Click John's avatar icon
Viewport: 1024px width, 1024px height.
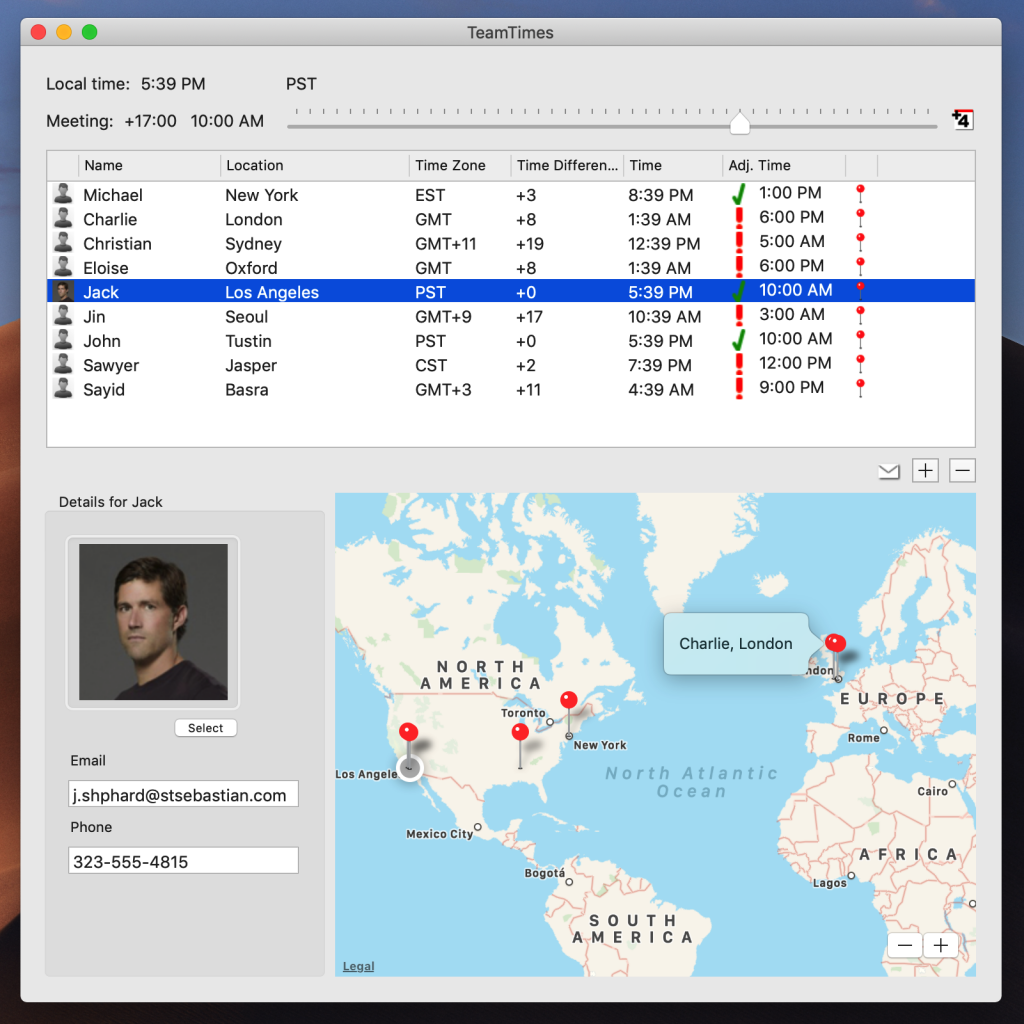coord(63,340)
